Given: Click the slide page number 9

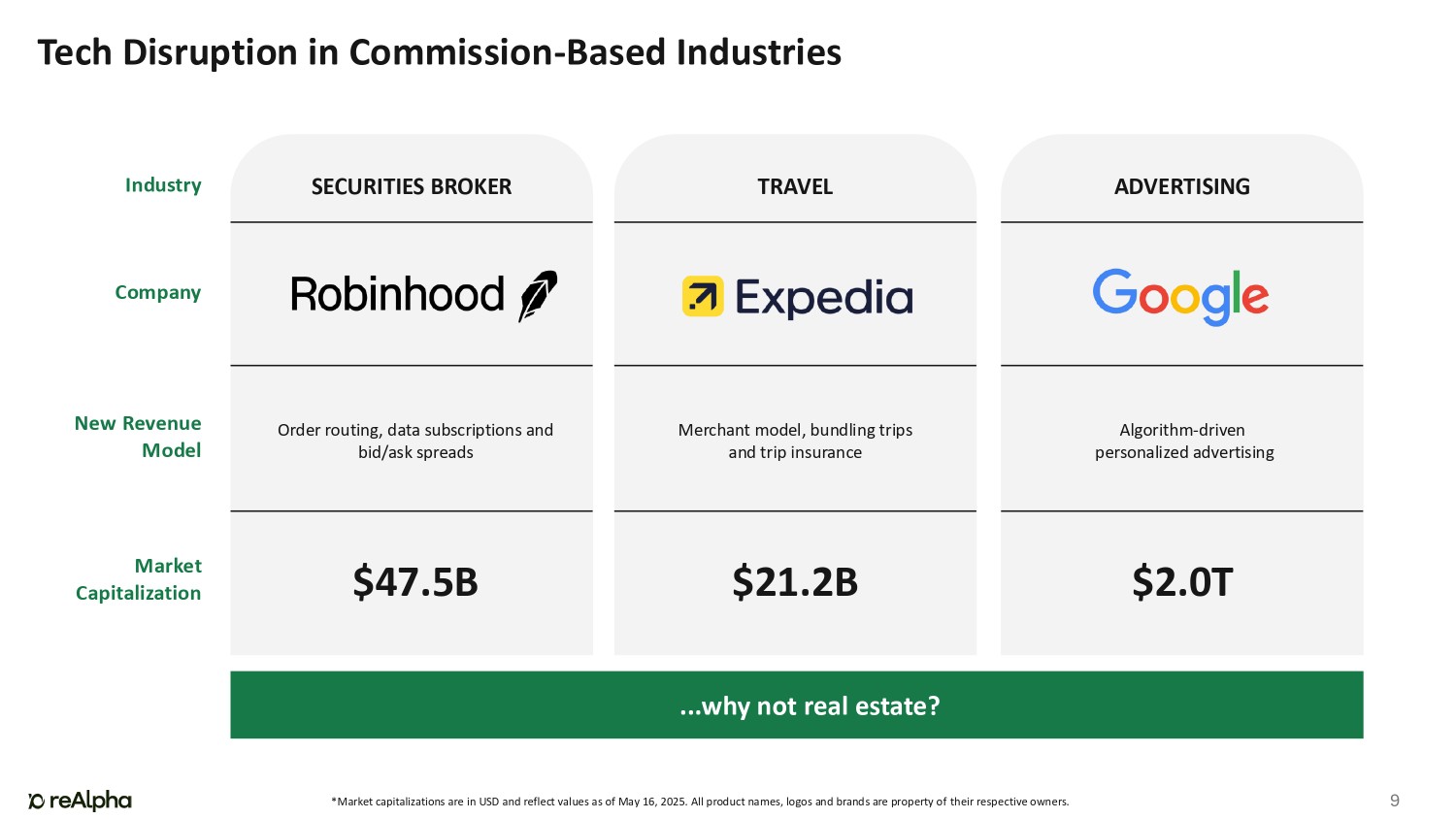Looking at the screenshot, I should 1395,801.
